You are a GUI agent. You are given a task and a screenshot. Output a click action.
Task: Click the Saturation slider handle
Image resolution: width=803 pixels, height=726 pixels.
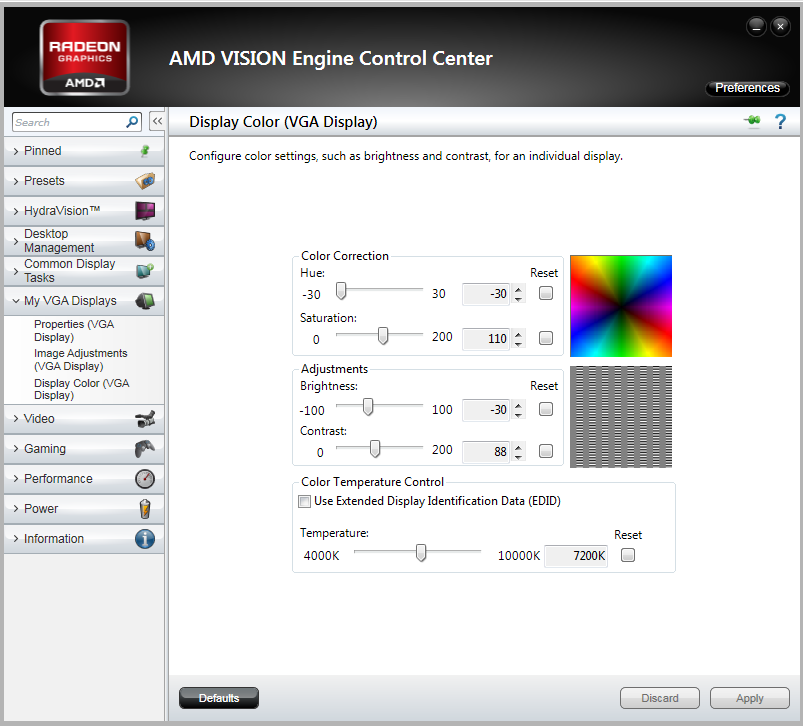click(x=383, y=336)
